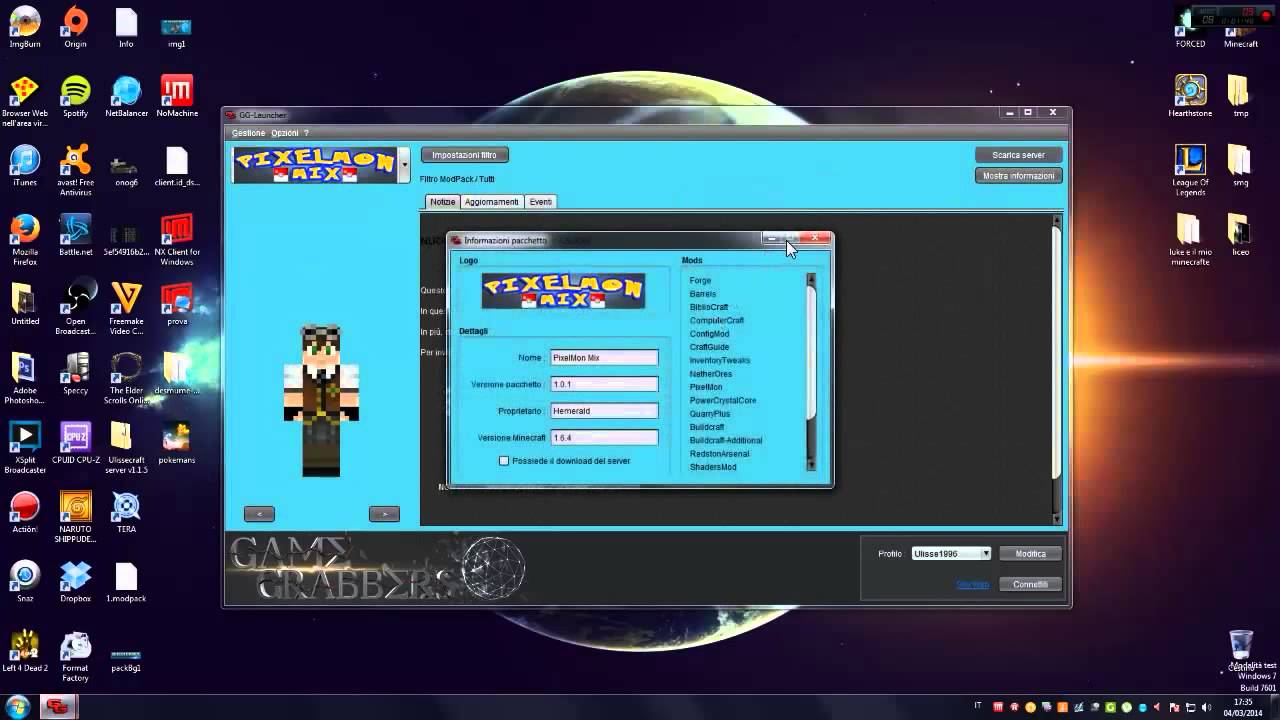This screenshot has height=720, width=1280.
Task: Click the NoMachine desktop icon
Action: pos(177,96)
